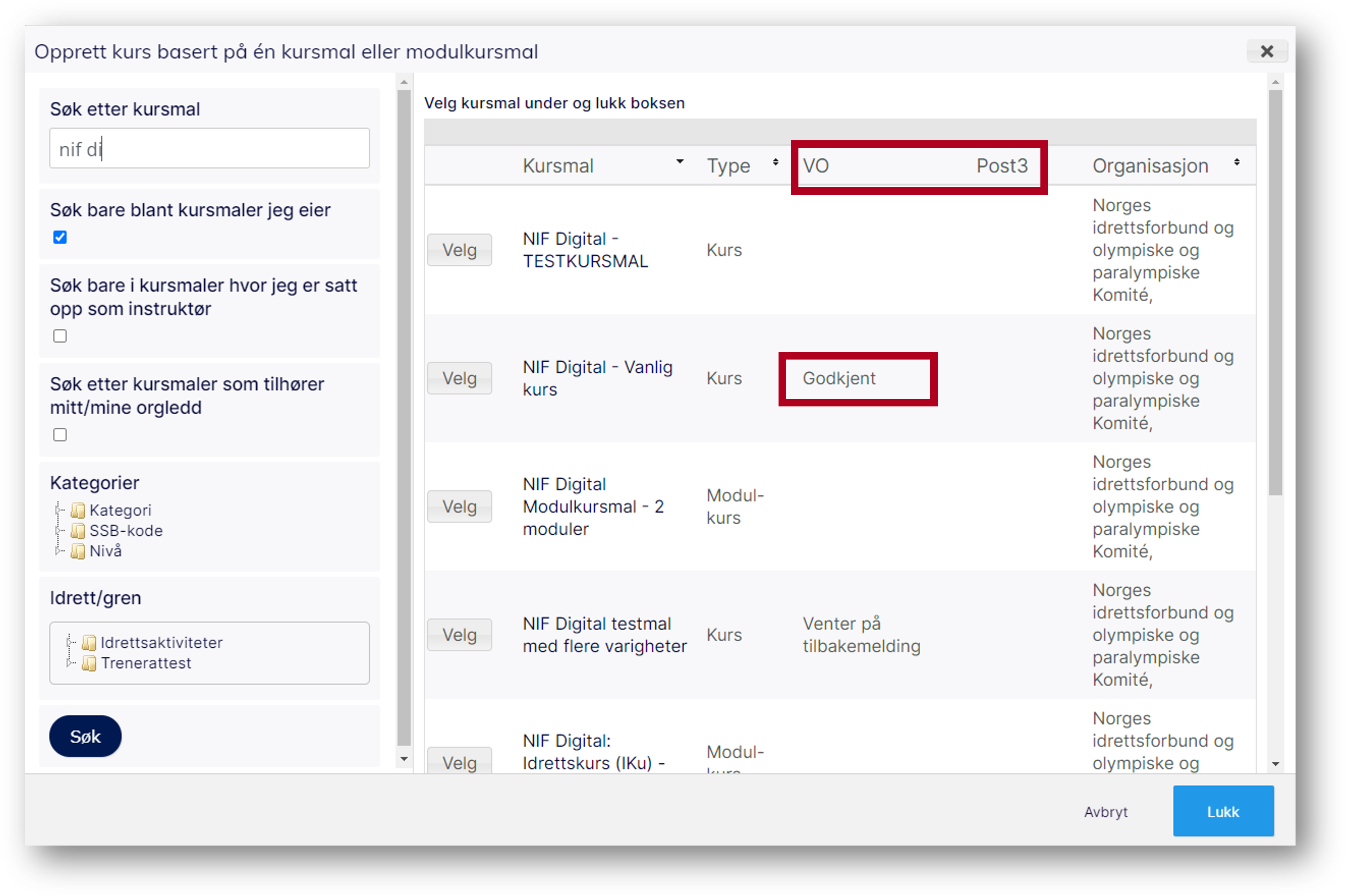Uncheck 'Søk bare blant kursmaler jeg eier'
1346x896 pixels.
60,237
